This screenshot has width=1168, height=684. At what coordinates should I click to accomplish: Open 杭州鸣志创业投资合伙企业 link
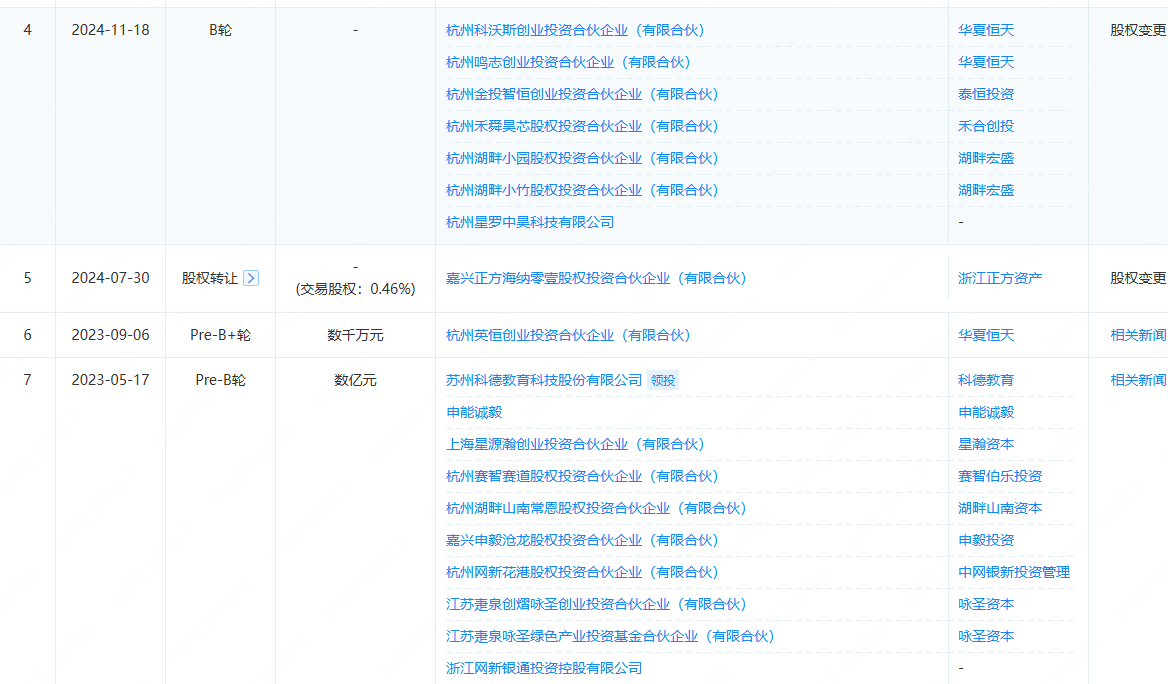pyautogui.click(x=568, y=63)
